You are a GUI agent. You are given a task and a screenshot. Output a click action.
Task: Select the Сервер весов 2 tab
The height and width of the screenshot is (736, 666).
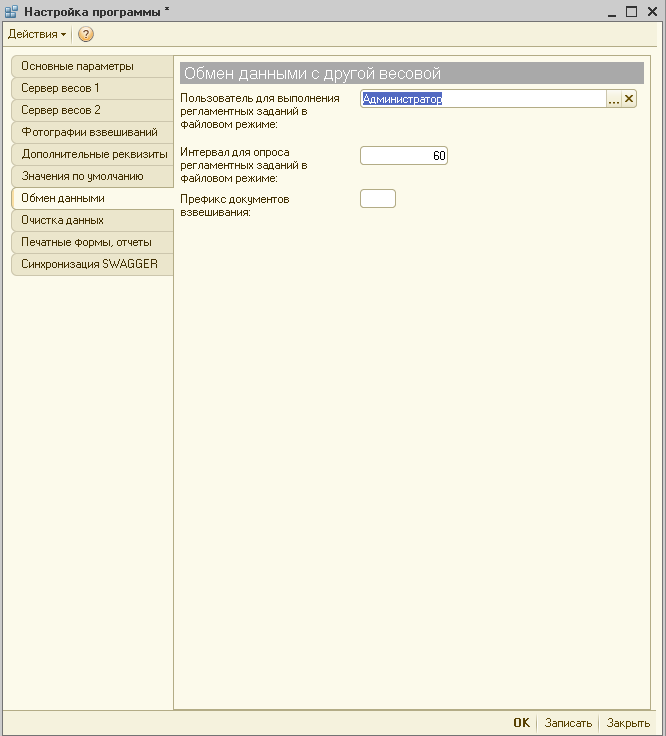tap(60, 110)
